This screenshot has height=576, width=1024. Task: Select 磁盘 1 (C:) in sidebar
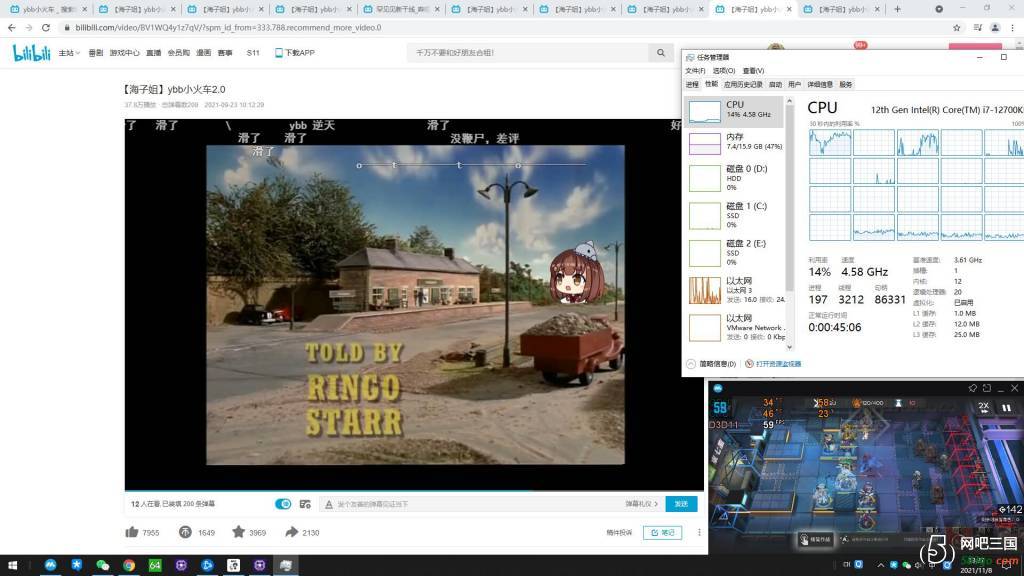click(x=735, y=215)
